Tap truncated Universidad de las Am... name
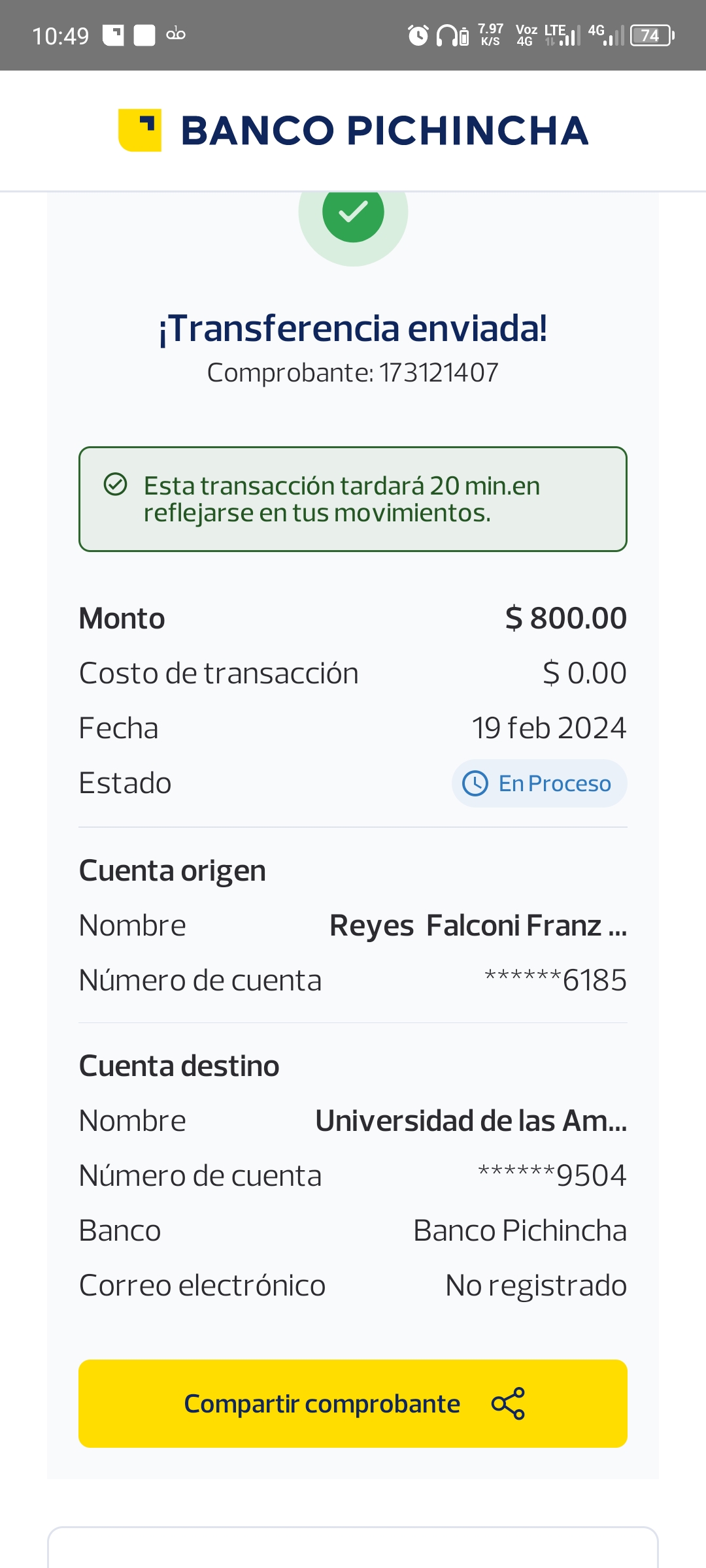The width and height of the screenshot is (706, 1568). pyautogui.click(x=471, y=1121)
